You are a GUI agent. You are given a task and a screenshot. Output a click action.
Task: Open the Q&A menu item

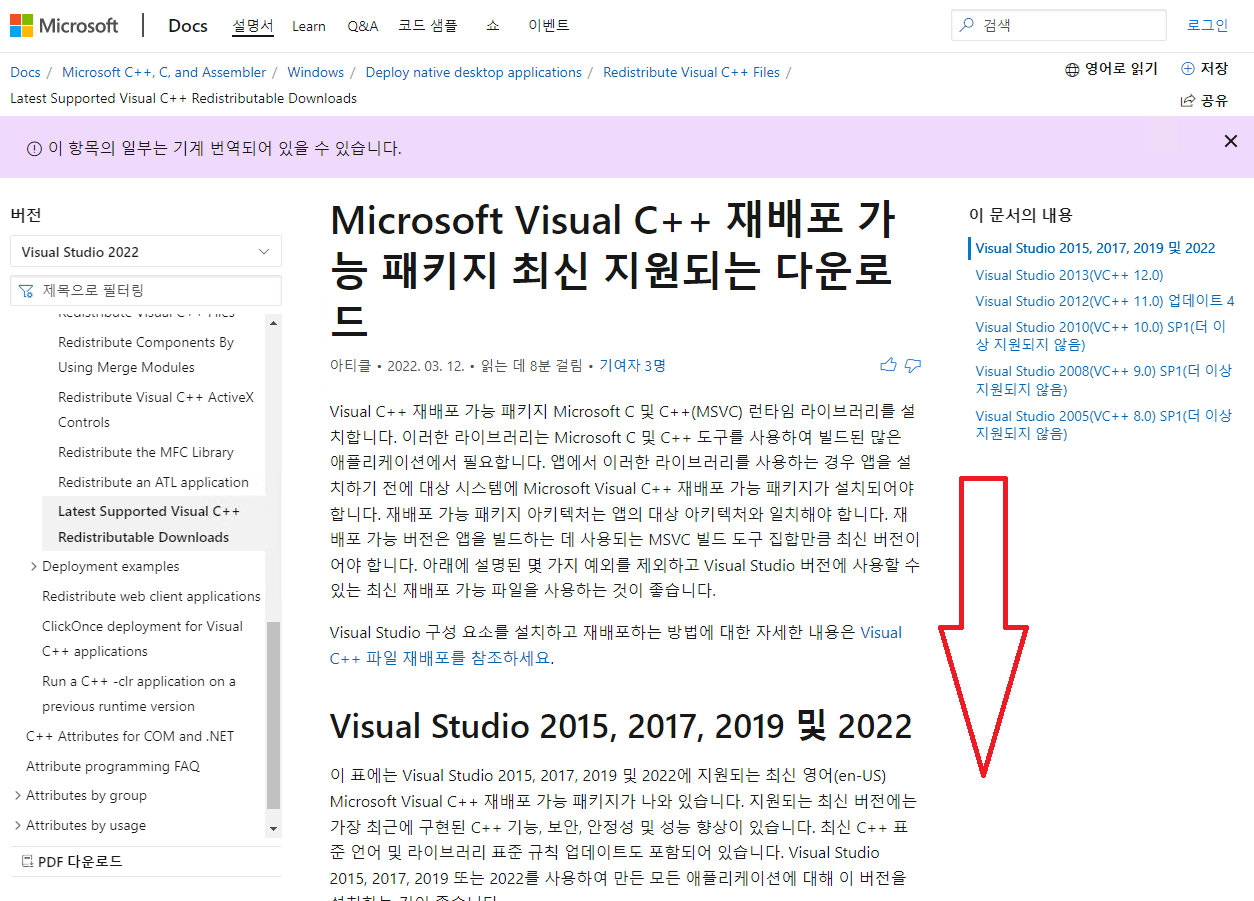363,26
